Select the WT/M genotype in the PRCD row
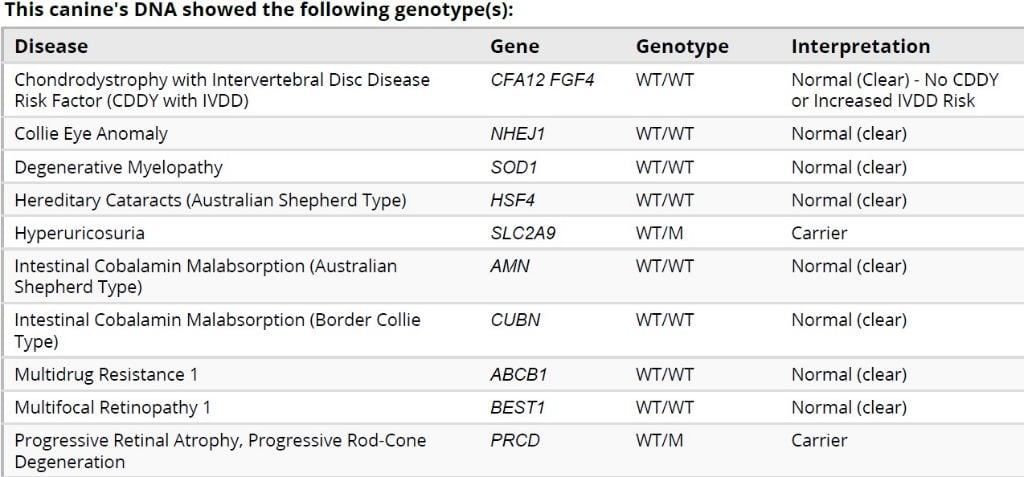 [661, 441]
